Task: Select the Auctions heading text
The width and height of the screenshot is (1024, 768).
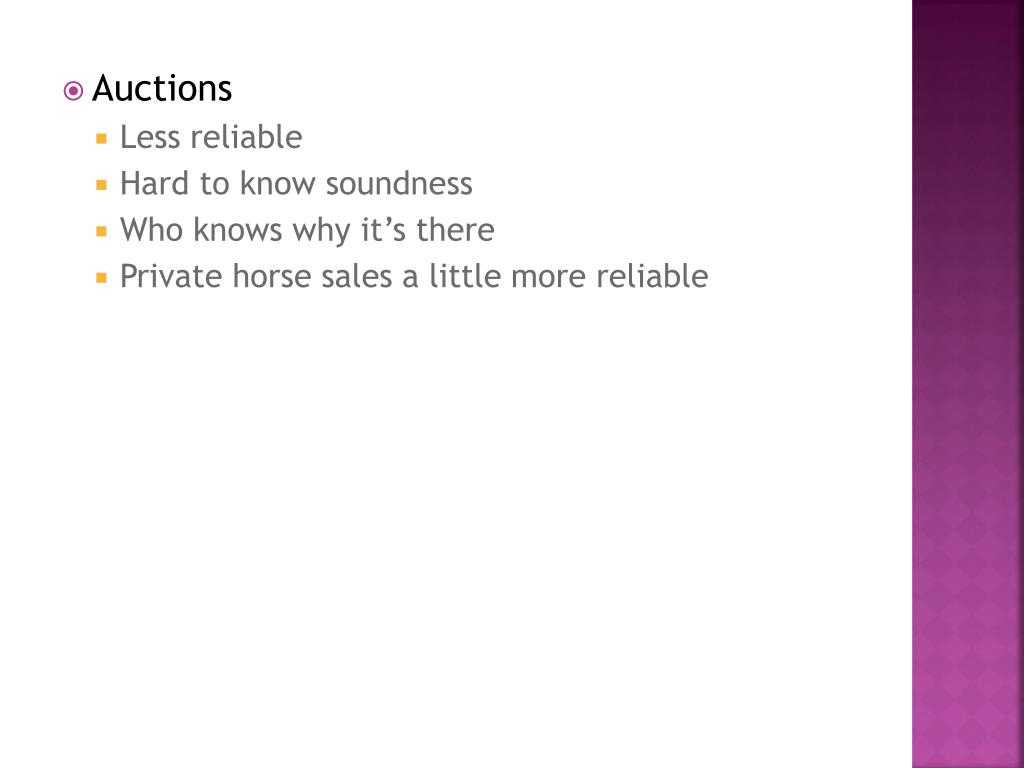Action: point(162,88)
